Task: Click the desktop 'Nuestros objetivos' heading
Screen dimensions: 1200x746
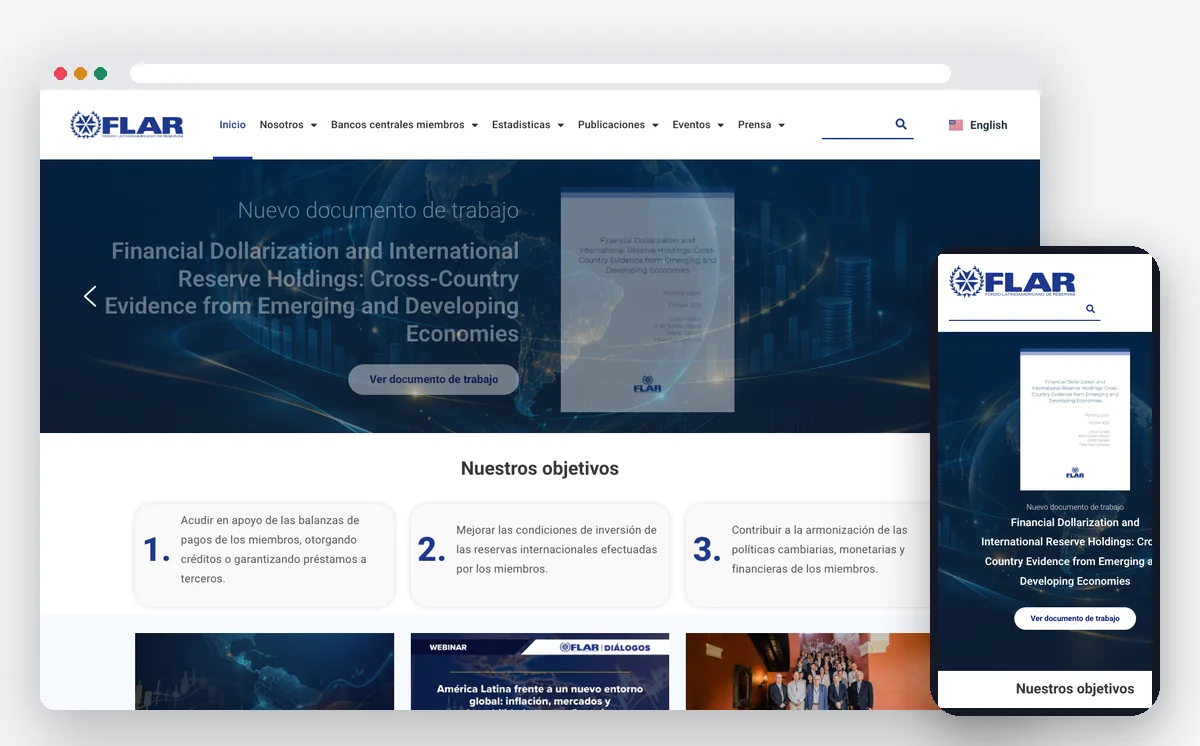Action: coord(540,468)
